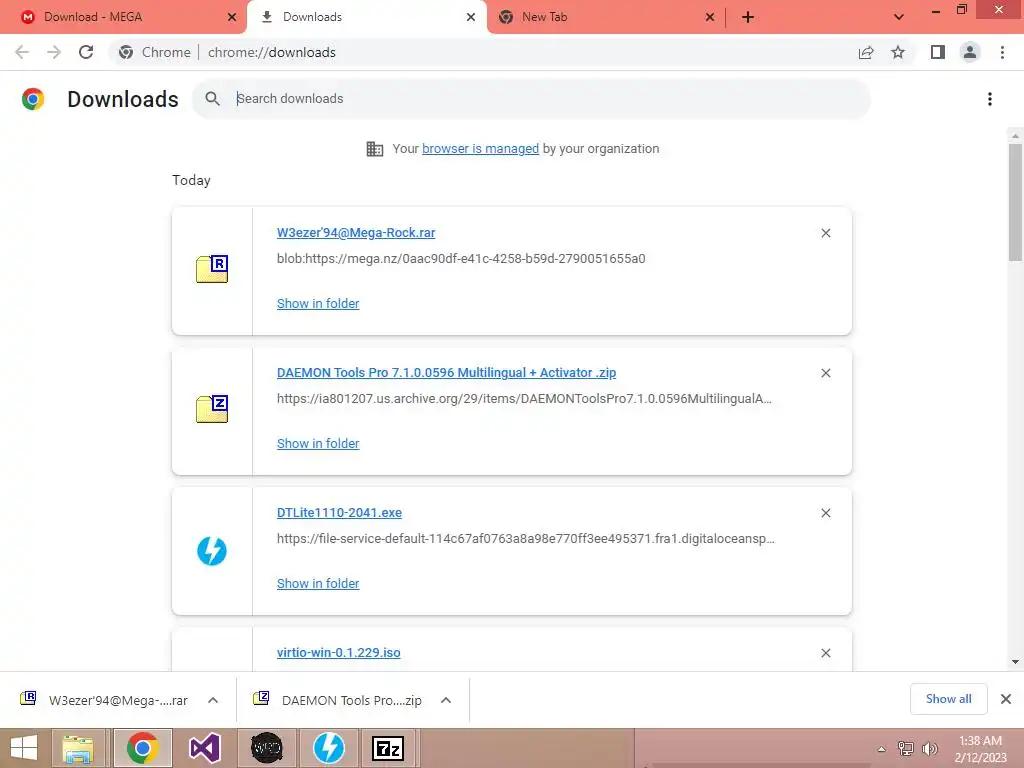Screen dimensions: 1024x768
Task: Click the Chrome site info chip in address bar
Action: pyautogui.click(x=157, y=52)
